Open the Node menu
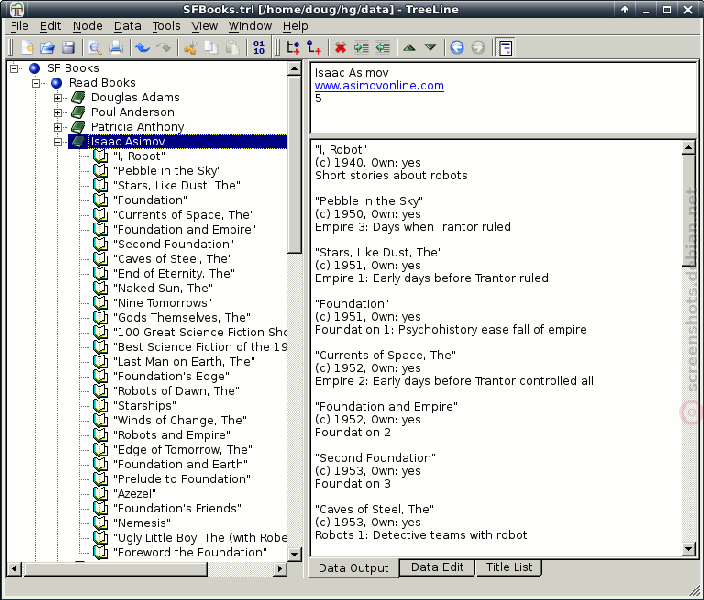 tap(88, 26)
